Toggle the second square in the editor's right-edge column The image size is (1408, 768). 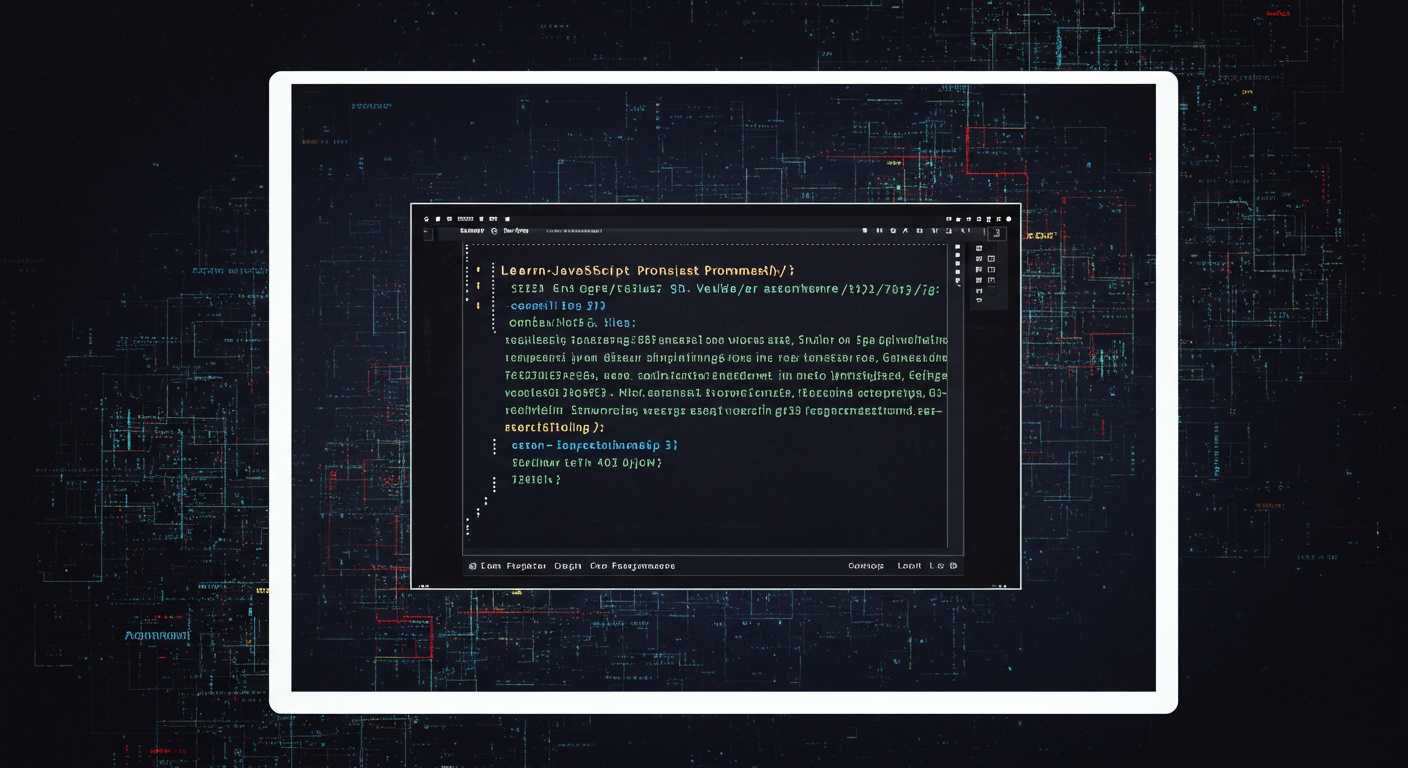[957, 255]
